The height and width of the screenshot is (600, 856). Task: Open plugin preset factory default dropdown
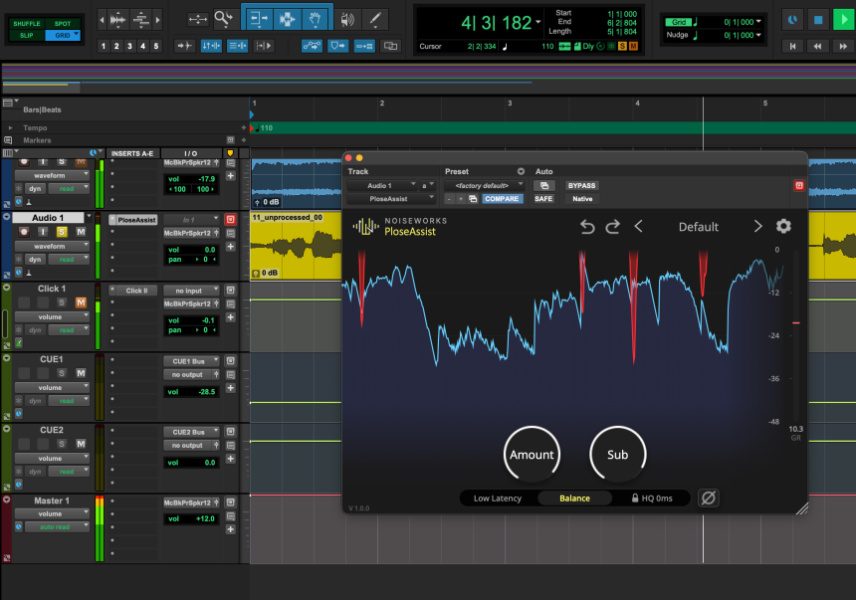pyautogui.click(x=484, y=186)
